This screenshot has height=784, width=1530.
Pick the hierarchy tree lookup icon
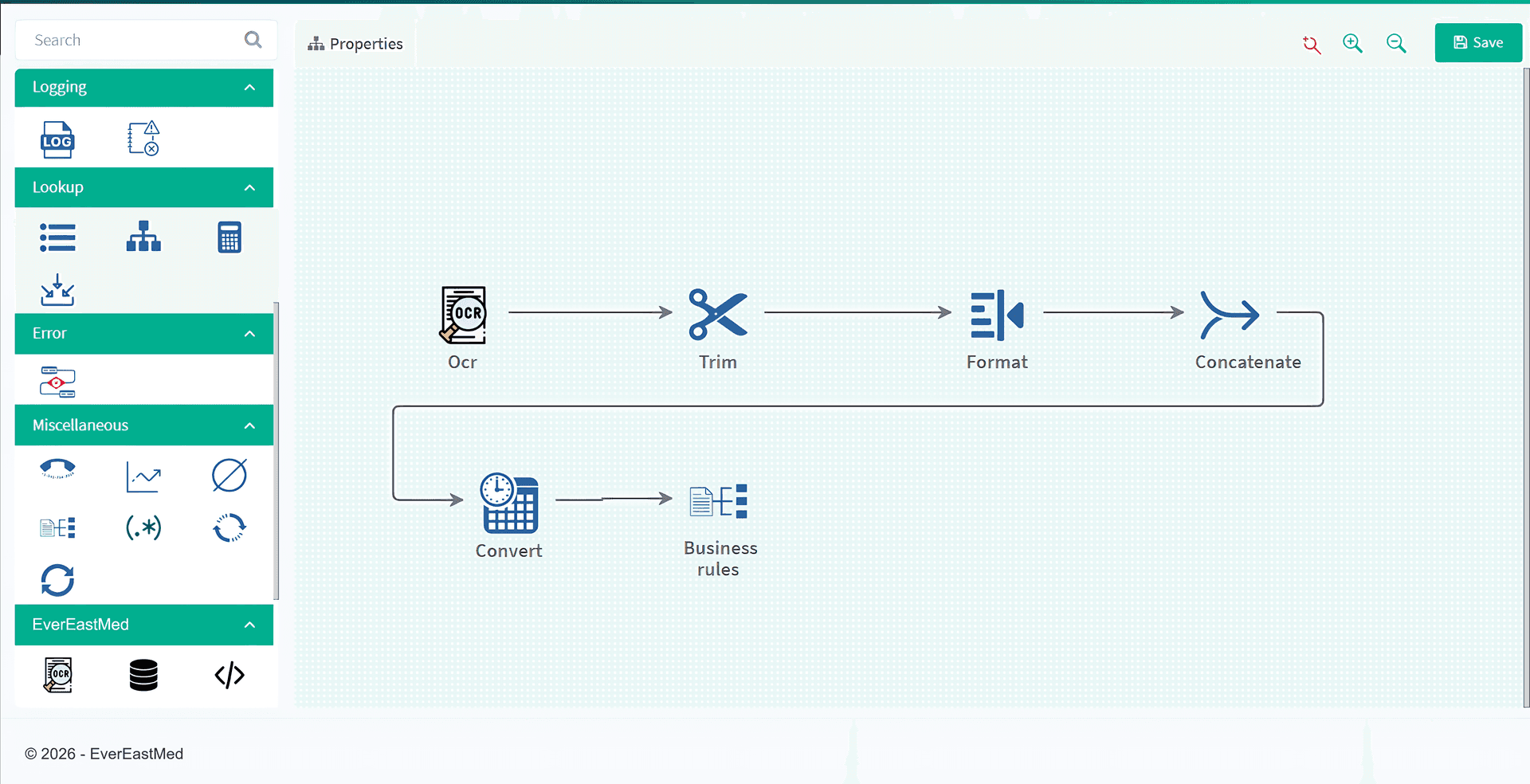click(x=143, y=237)
